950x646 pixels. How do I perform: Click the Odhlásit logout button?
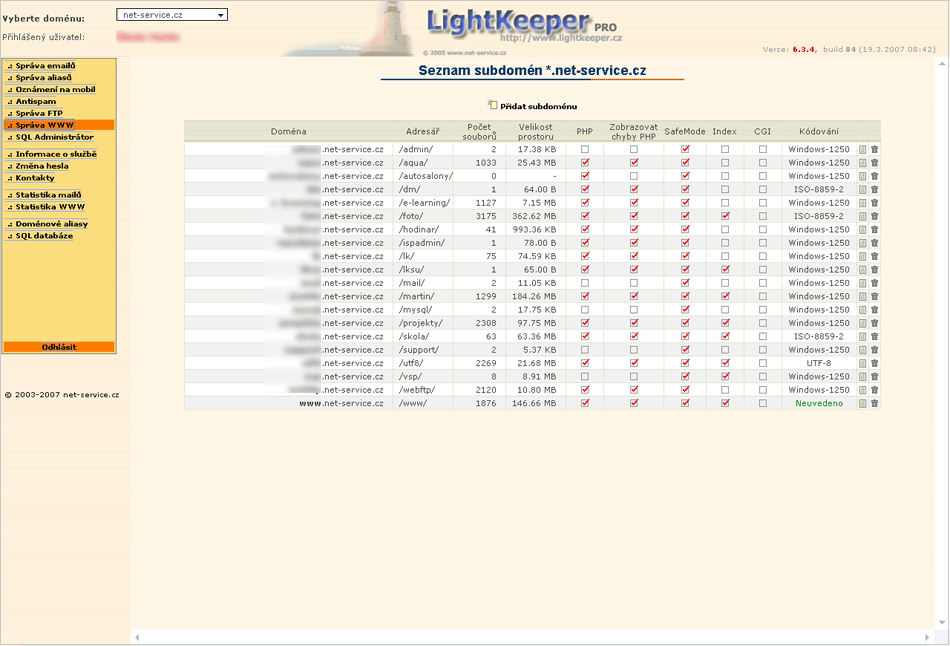coord(59,347)
